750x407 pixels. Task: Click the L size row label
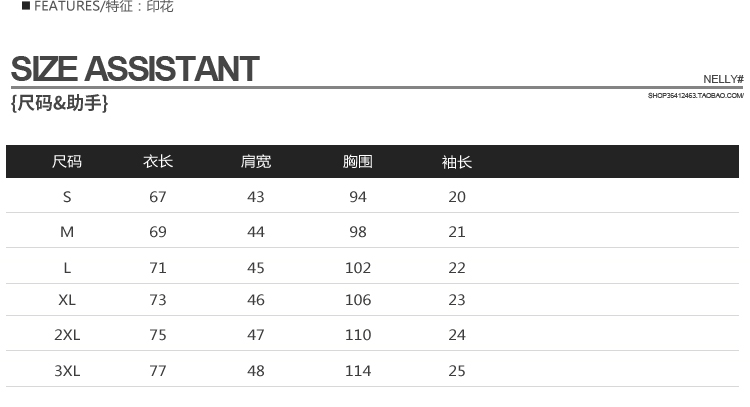(x=67, y=268)
